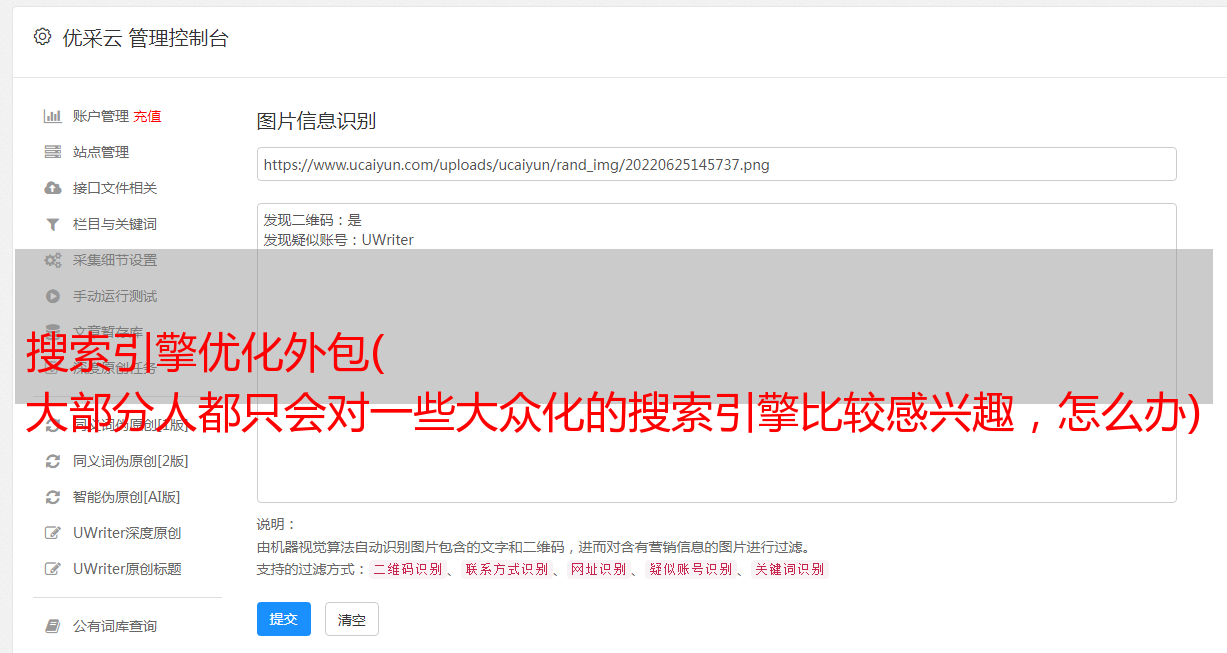Click the blue 提交 button
The width and height of the screenshot is (1227, 653).
tap(284, 619)
